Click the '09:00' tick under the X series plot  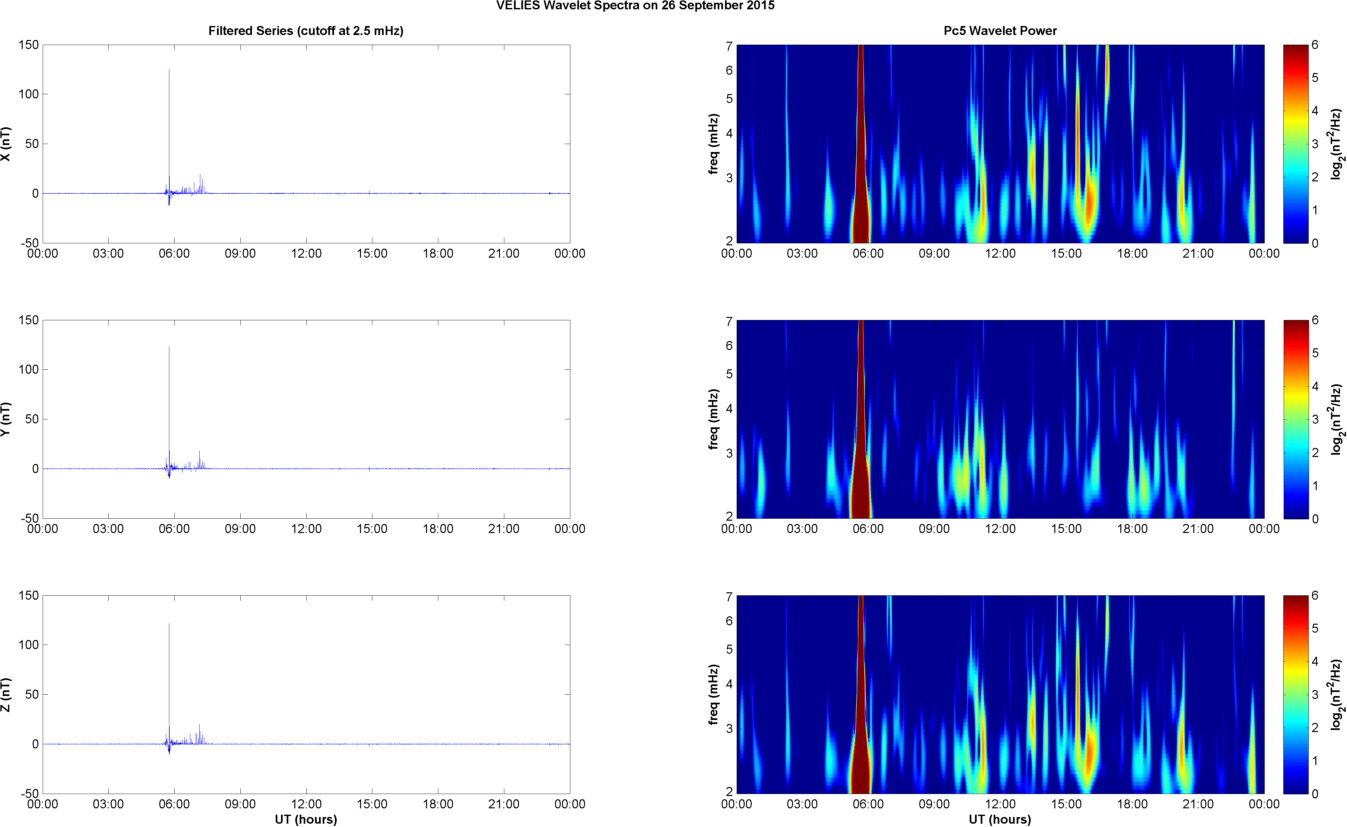click(x=240, y=253)
